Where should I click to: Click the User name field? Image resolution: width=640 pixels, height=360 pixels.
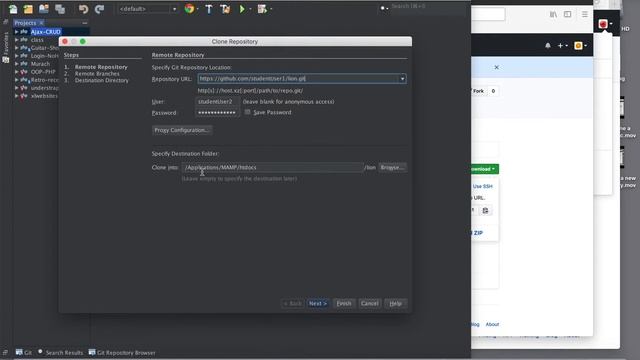coord(217,102)
